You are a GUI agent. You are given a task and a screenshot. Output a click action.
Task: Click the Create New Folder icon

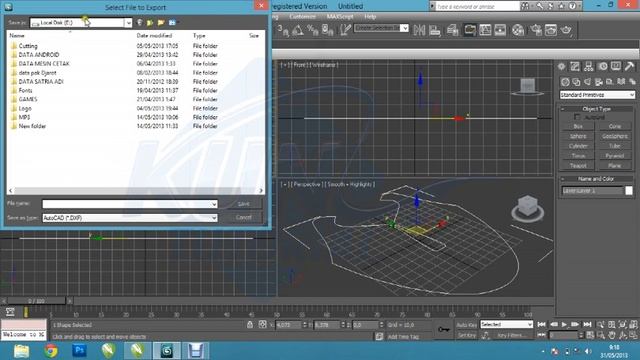[161, 23]
